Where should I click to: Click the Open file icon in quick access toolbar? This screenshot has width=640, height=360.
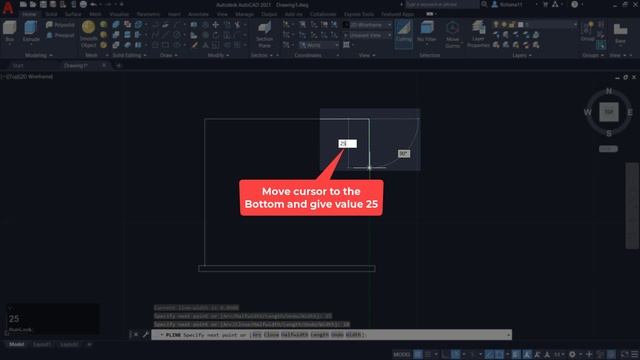[33, 4]
